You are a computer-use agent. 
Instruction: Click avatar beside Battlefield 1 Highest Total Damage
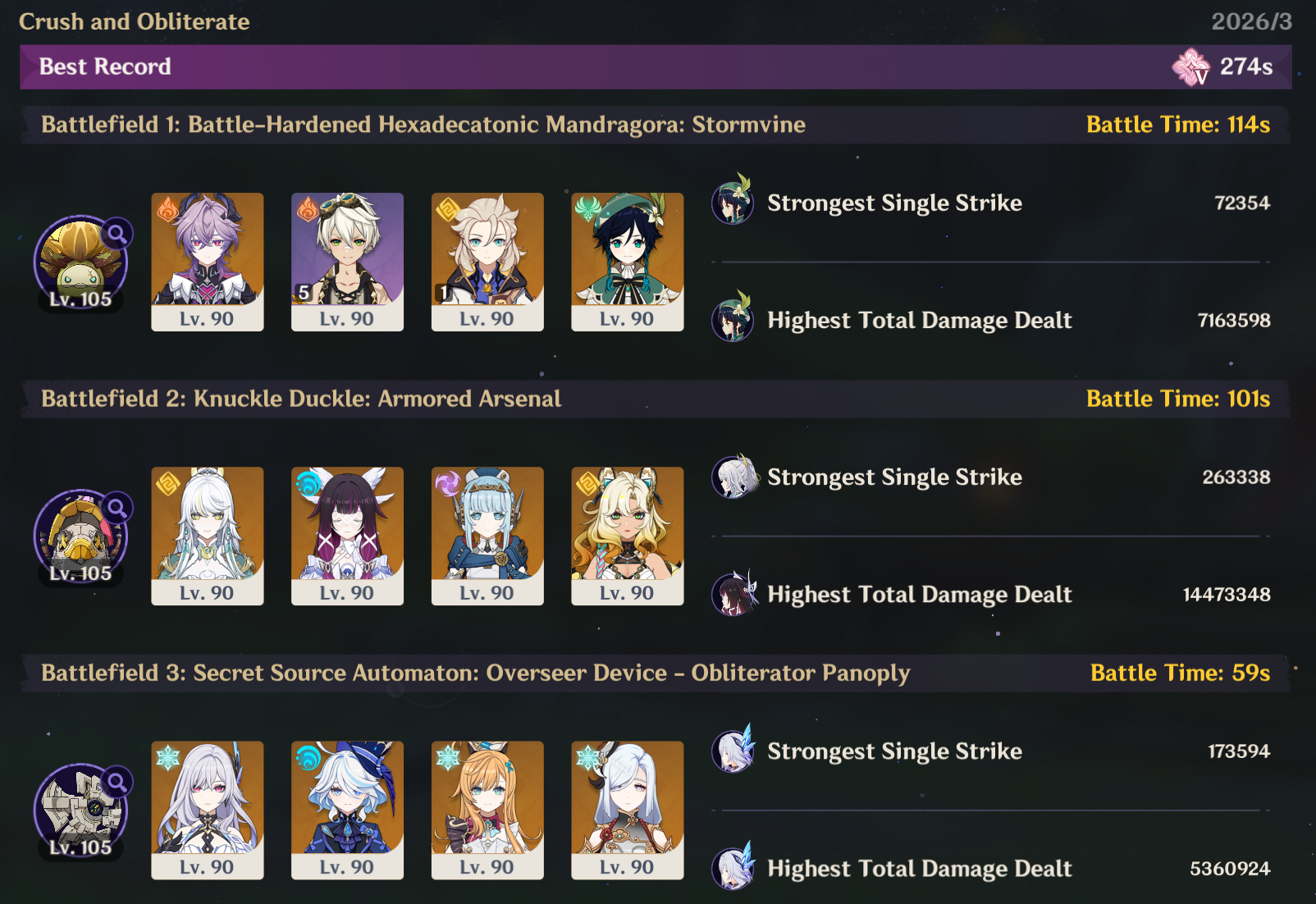point(733,317)
